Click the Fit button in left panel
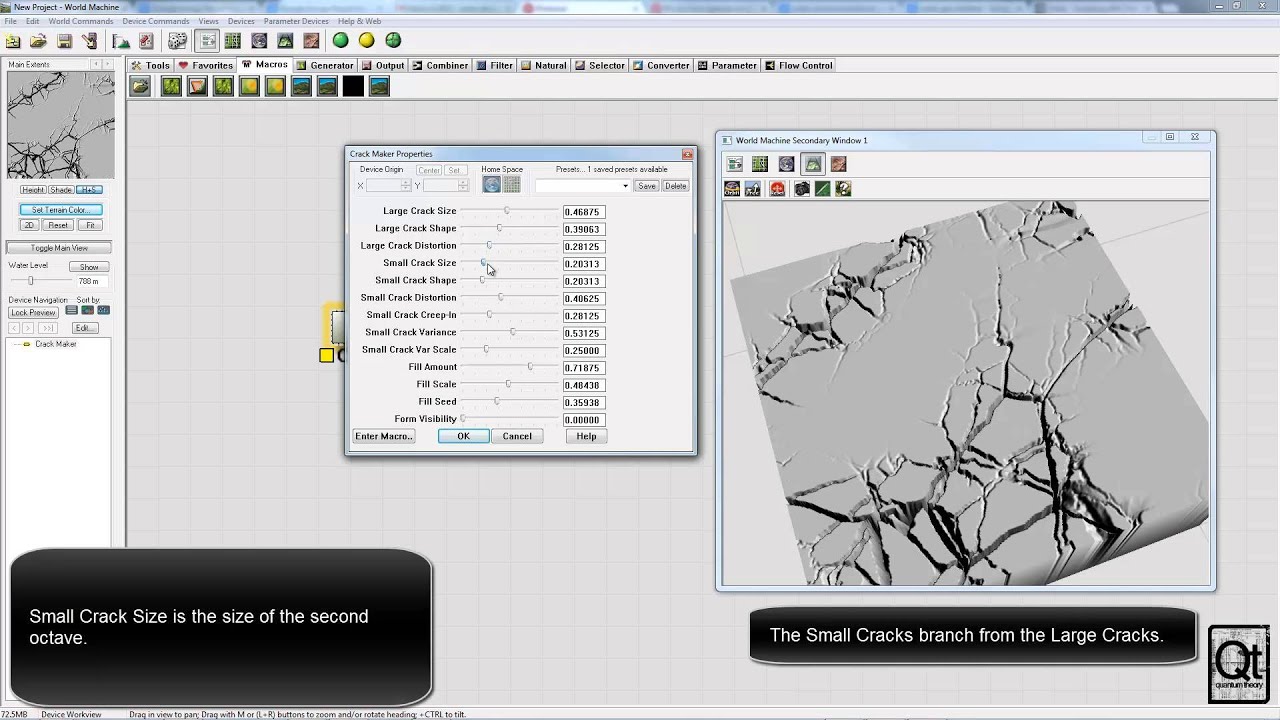This screenshot has width=1280, height=720. point(90,225)
